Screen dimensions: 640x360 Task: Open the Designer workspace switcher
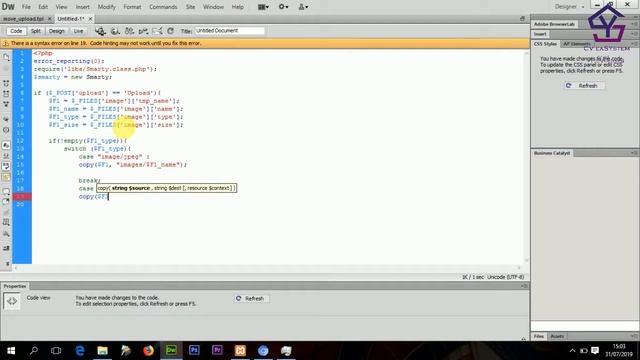click(569, 7)
